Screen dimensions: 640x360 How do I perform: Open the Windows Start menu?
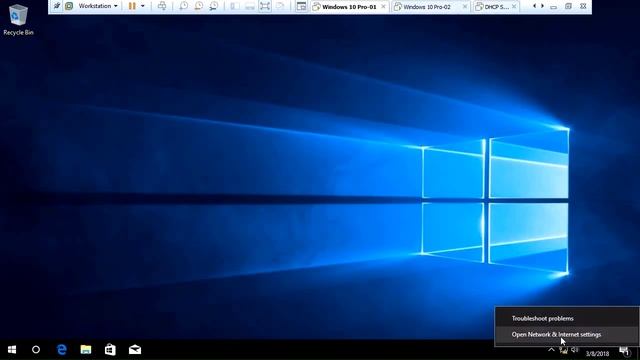(x=12, y=350)
